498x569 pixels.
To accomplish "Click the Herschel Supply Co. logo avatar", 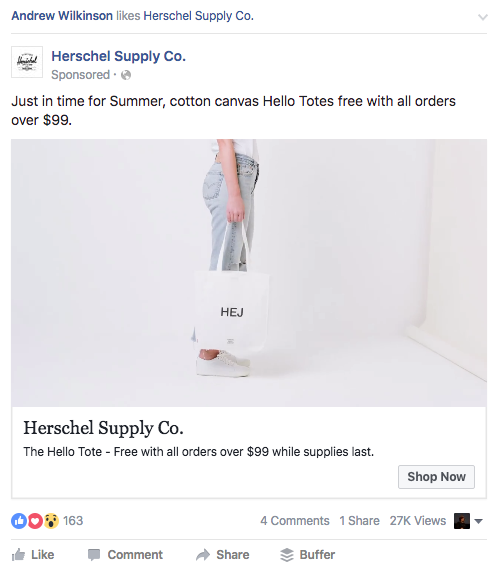I will [27, 62].
